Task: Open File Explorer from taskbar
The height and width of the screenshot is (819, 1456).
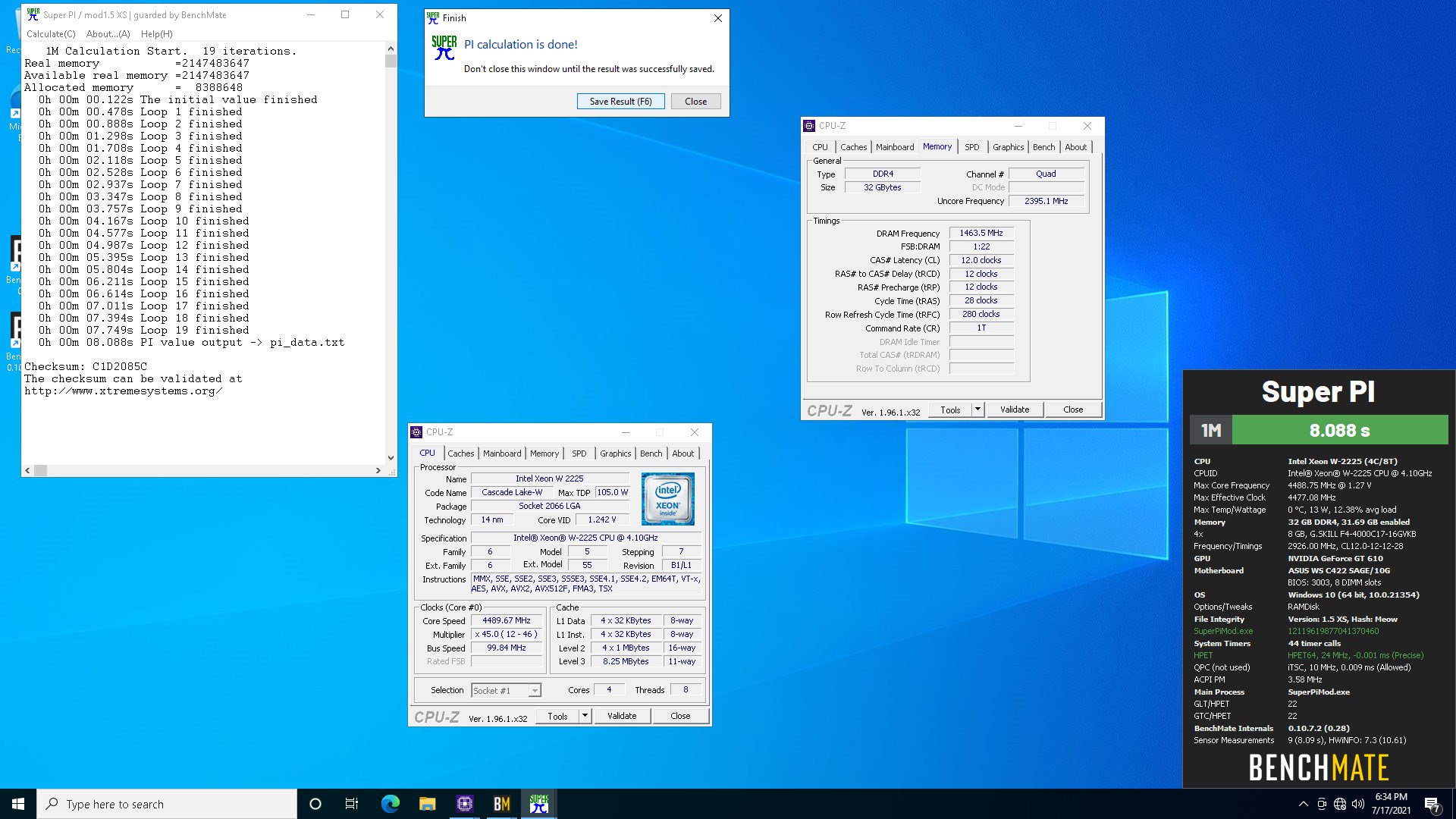Action: [x=427, y=804]
